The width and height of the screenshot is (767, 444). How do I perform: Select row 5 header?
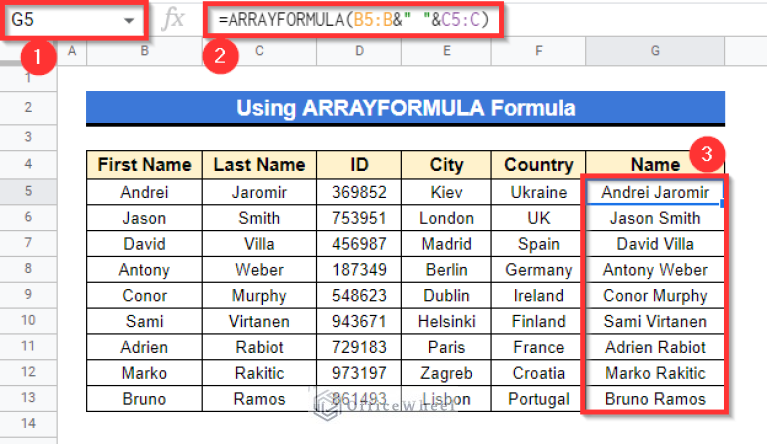tap(28, 191)
